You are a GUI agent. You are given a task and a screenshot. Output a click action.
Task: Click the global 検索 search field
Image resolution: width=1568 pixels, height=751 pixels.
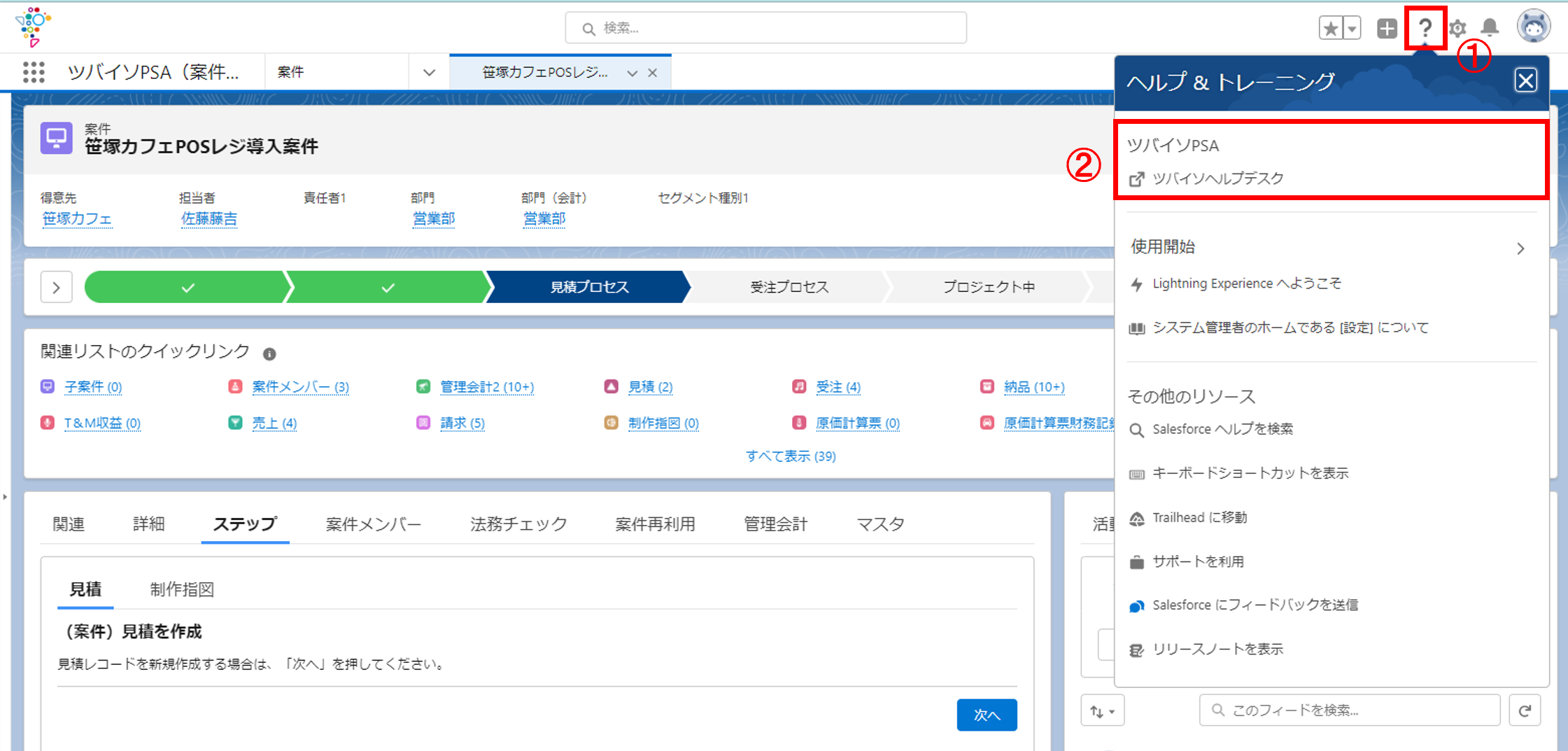(766, 28)
